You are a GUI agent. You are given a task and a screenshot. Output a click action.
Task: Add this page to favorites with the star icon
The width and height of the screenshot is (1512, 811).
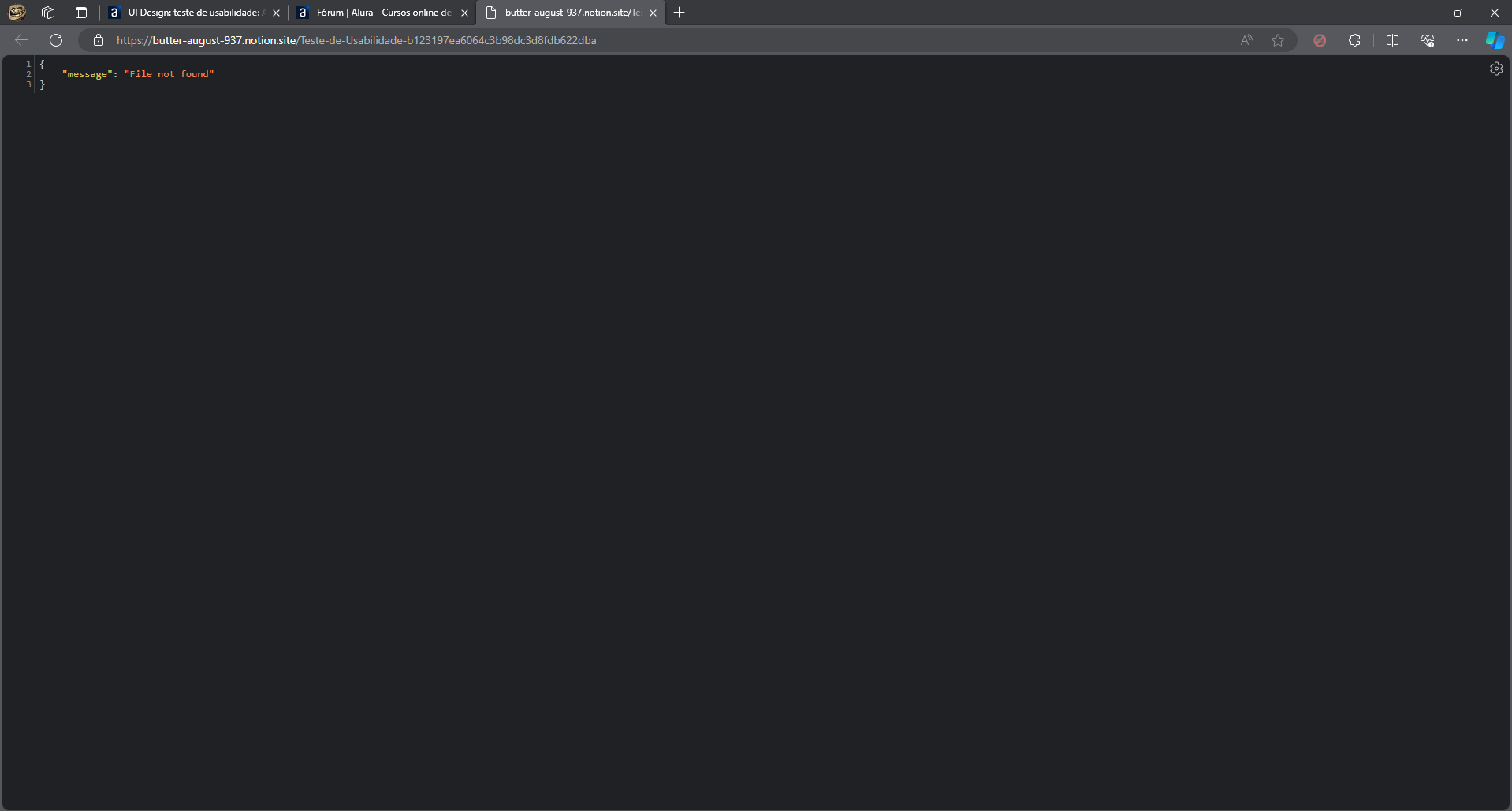tap(1278, 40)
